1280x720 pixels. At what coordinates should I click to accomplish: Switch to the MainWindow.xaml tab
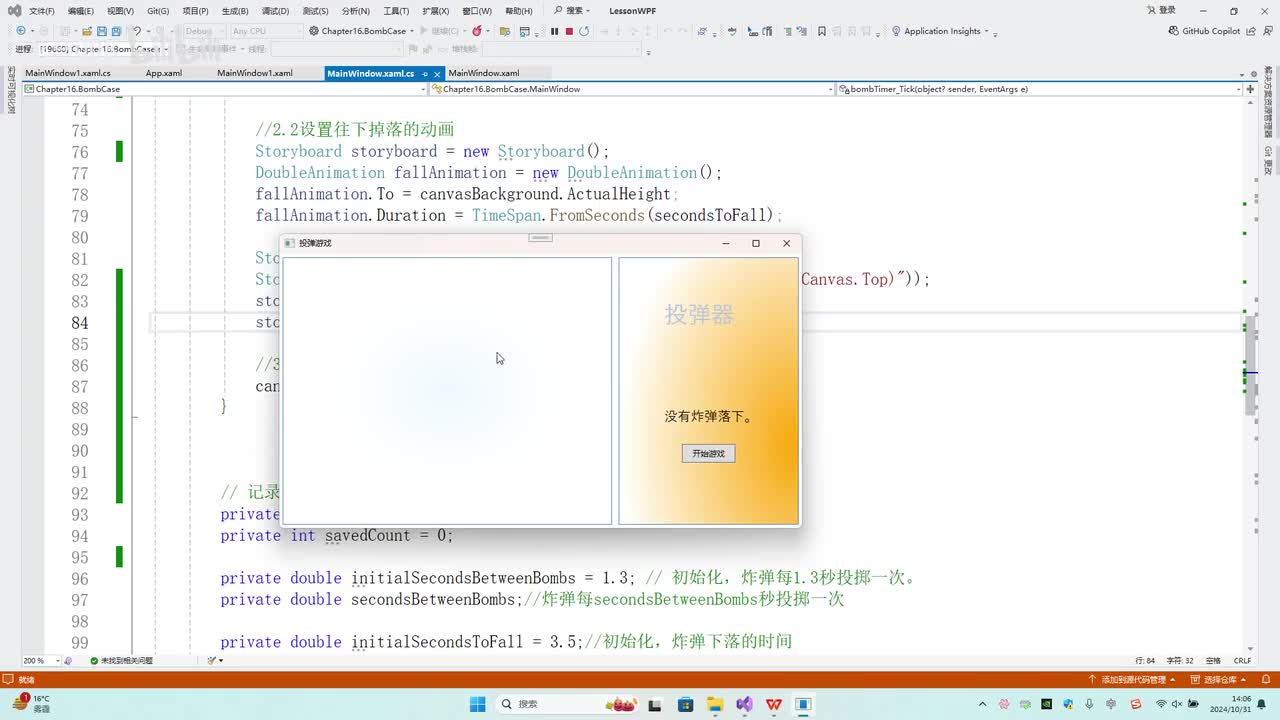[x=484, y=74]
